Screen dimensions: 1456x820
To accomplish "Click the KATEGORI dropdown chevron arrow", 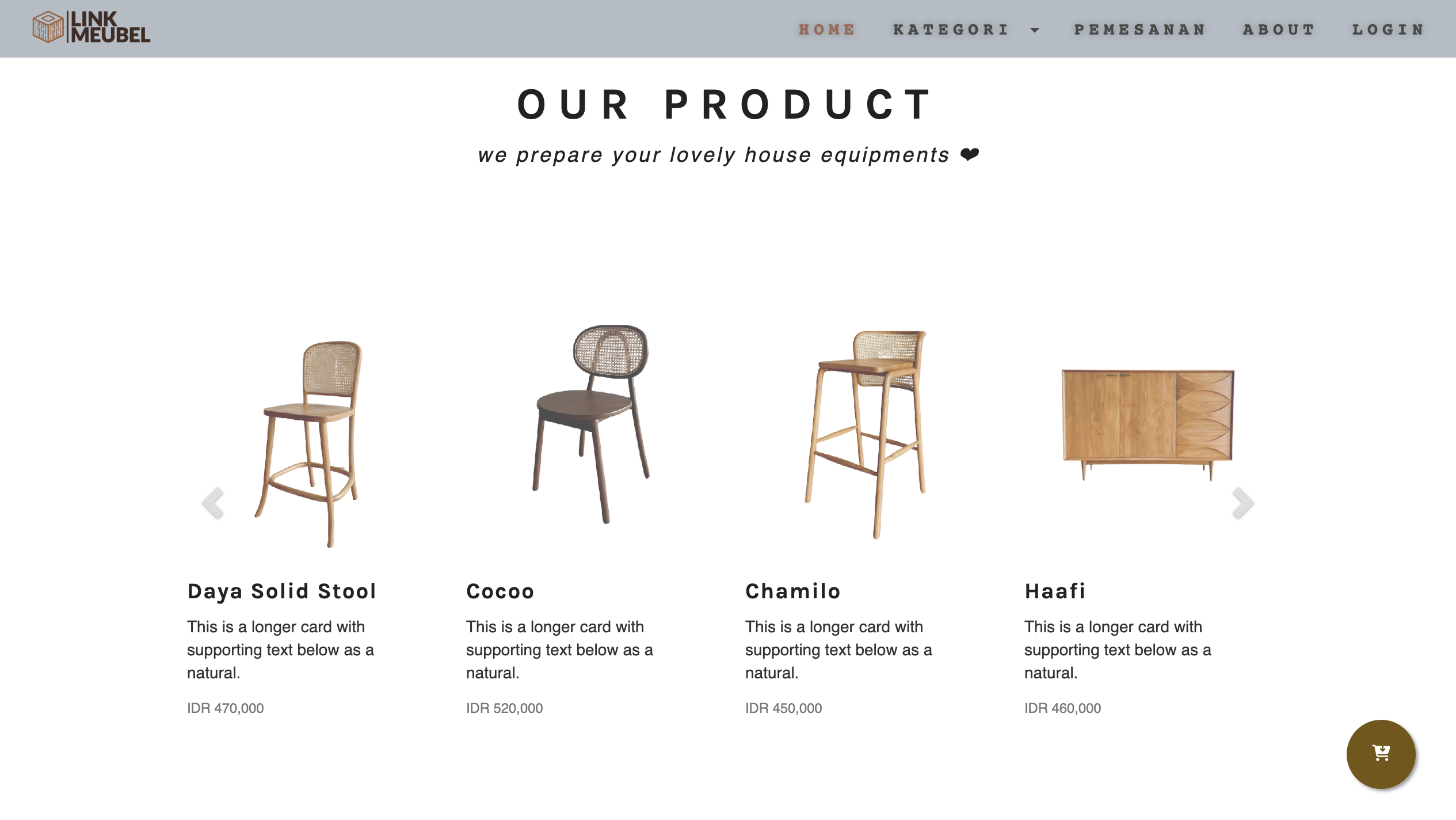I will pos(1035,30).
